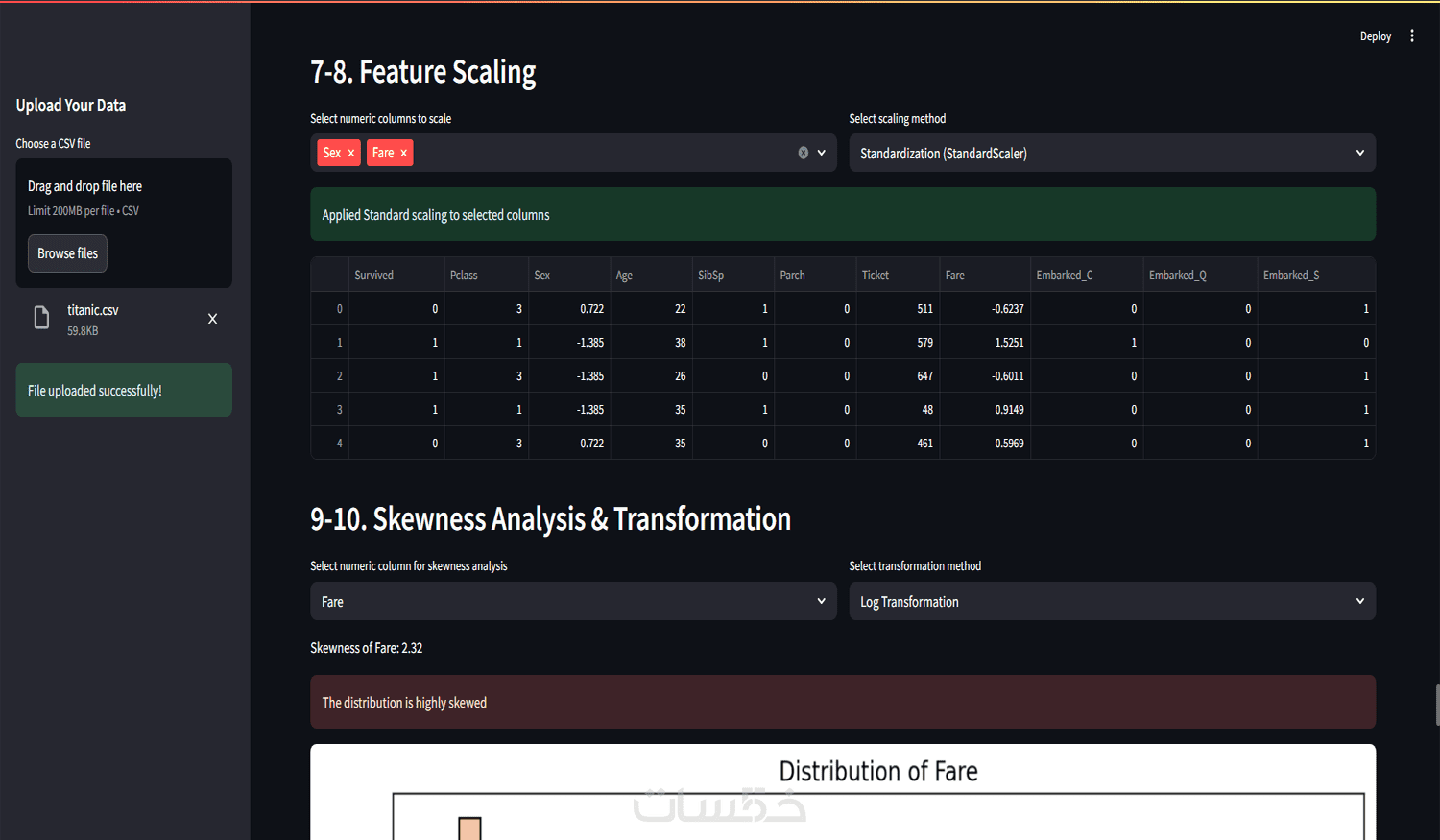Open the scaling method dropdown

click(x=1112, y=154)
